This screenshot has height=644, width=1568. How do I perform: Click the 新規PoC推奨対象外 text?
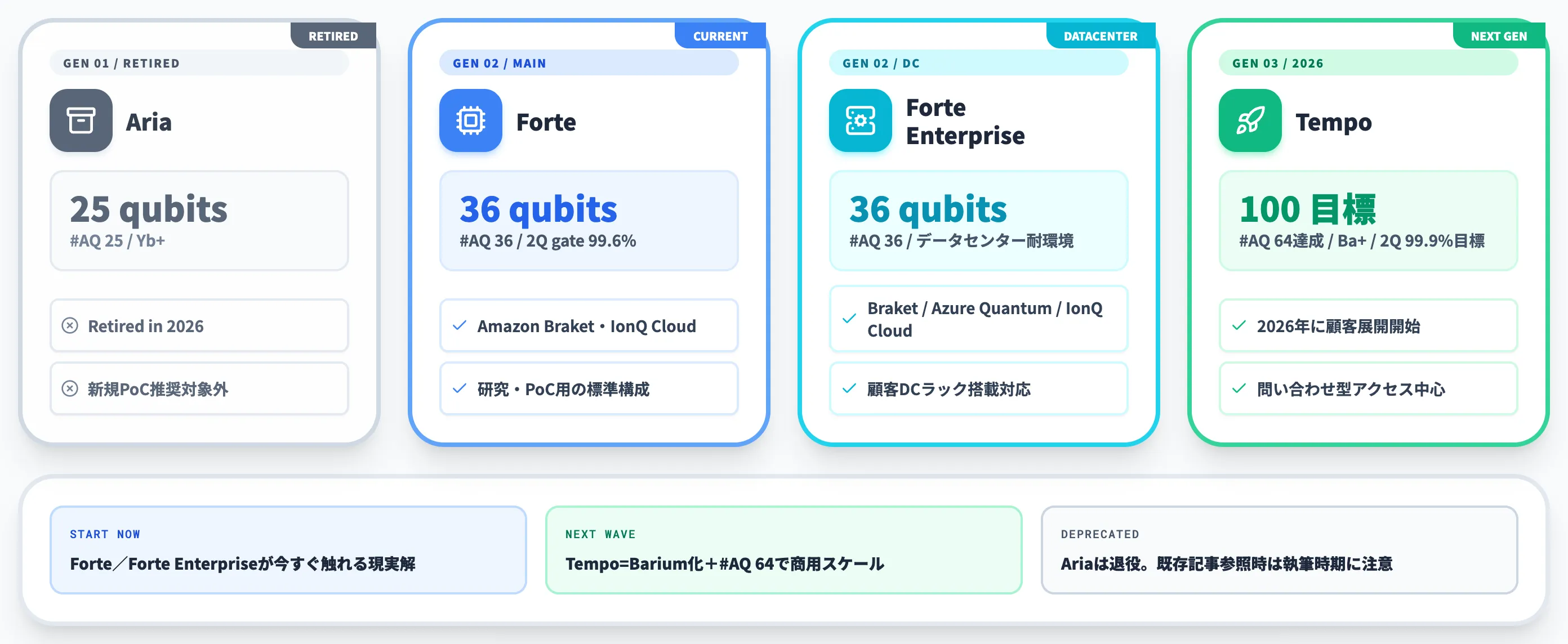coord(158,389)
